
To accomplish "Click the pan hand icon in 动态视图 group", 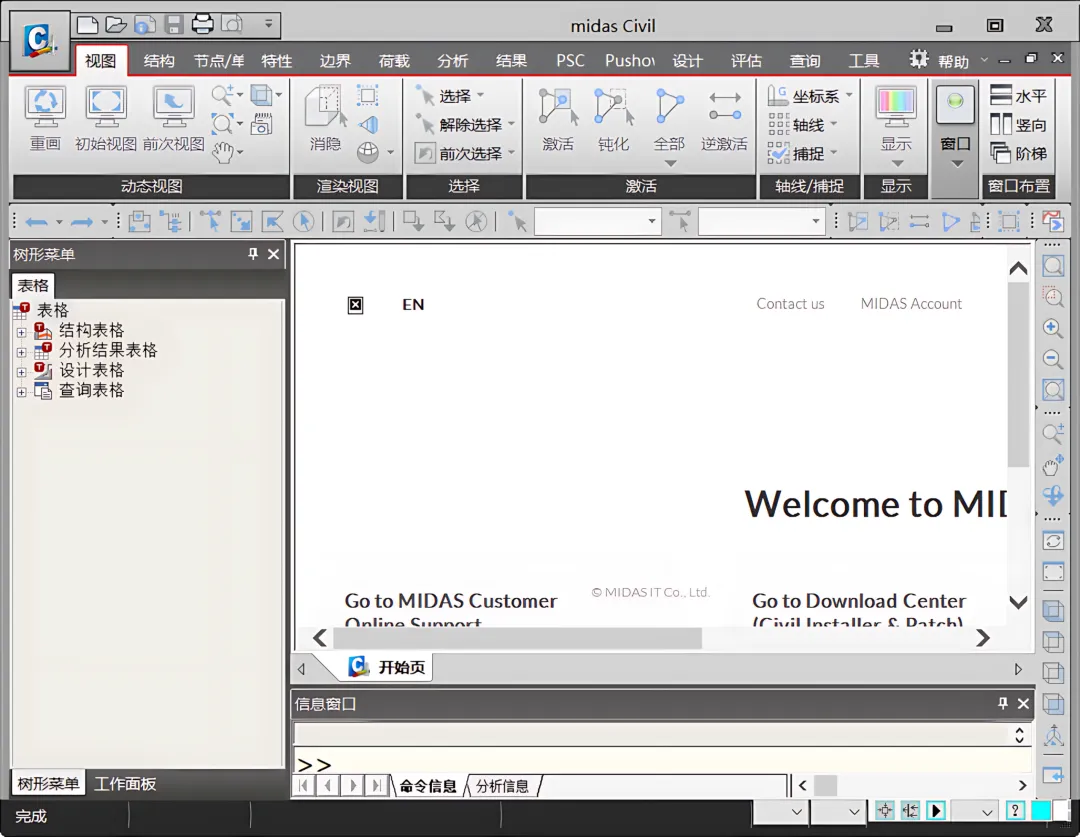I will [223, 152].
